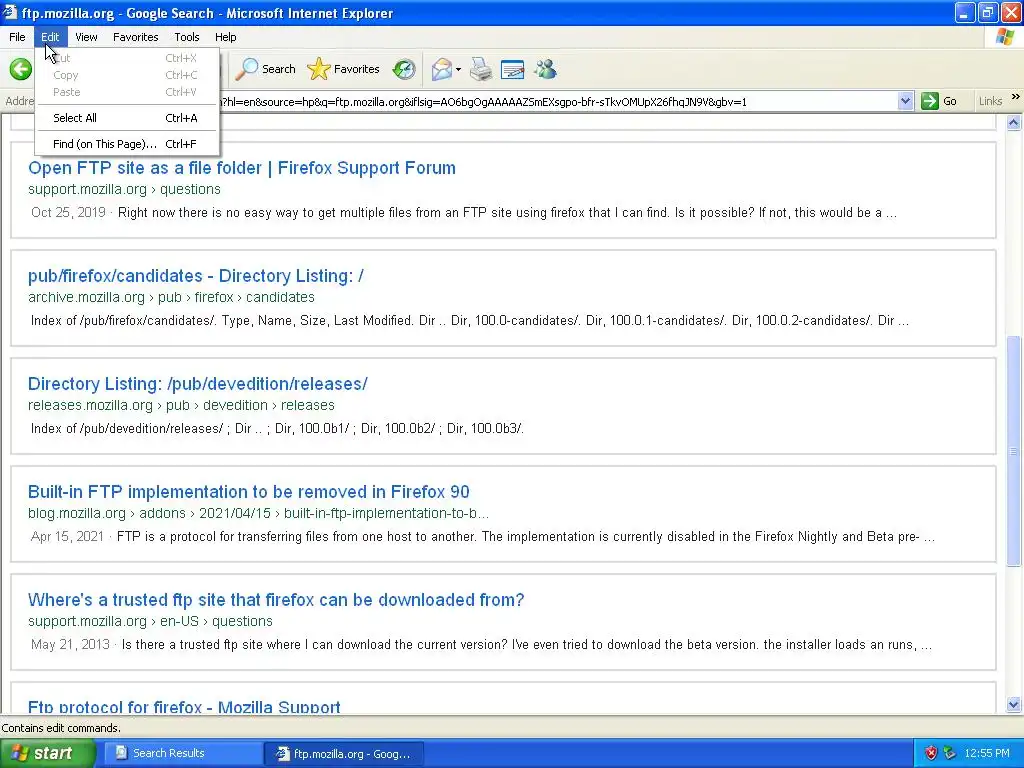Screen dimensions: 1024x768
Task: Click the Mail envelope icon
Action: [441, 69]
